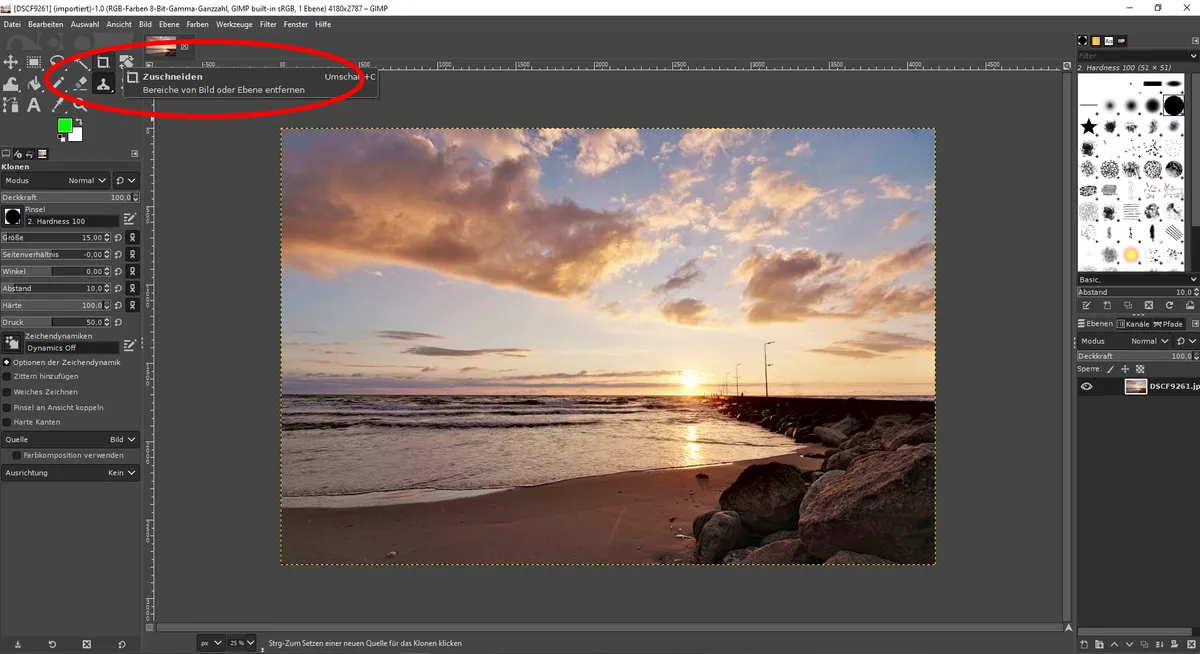Select the Crop (Zuschneiden) tool icon
This screenshot has width=1200, height=654.
click(103, 62)
